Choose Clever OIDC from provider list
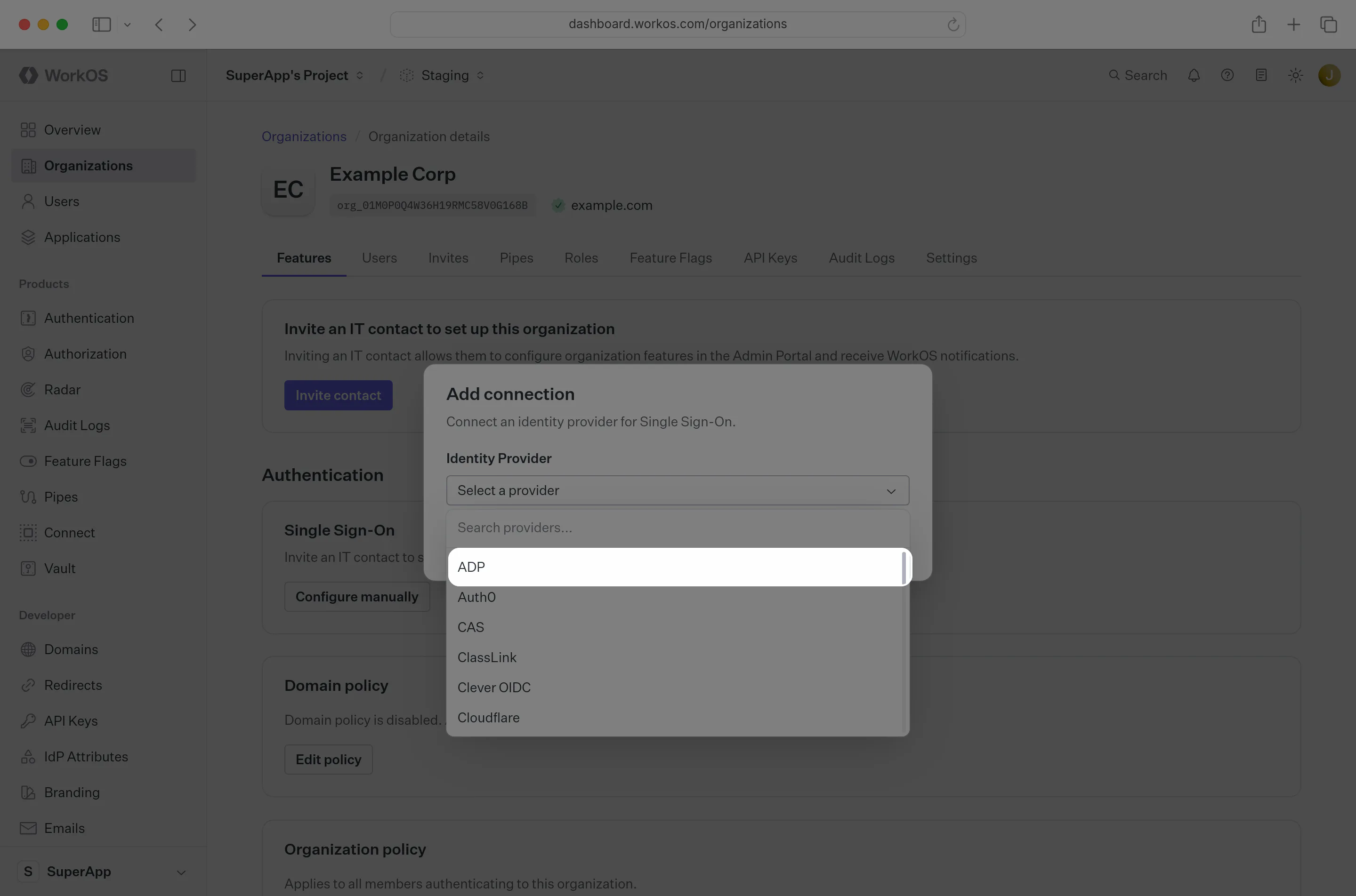Screen dimensions: 1356x896 tap(675, 688)
